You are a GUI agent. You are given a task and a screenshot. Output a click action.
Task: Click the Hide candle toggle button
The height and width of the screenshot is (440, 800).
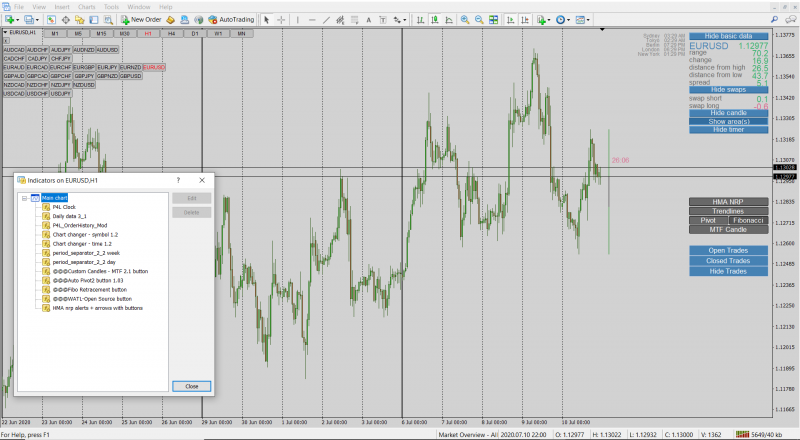click(x=728, y=113)
